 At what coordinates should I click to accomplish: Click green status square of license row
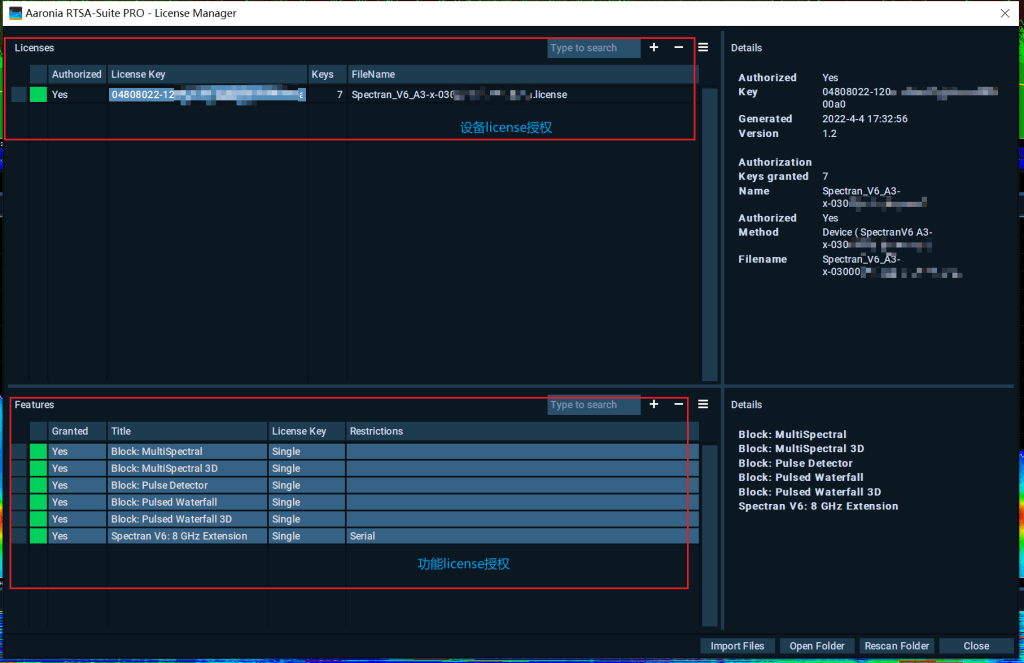click(38, 95)
